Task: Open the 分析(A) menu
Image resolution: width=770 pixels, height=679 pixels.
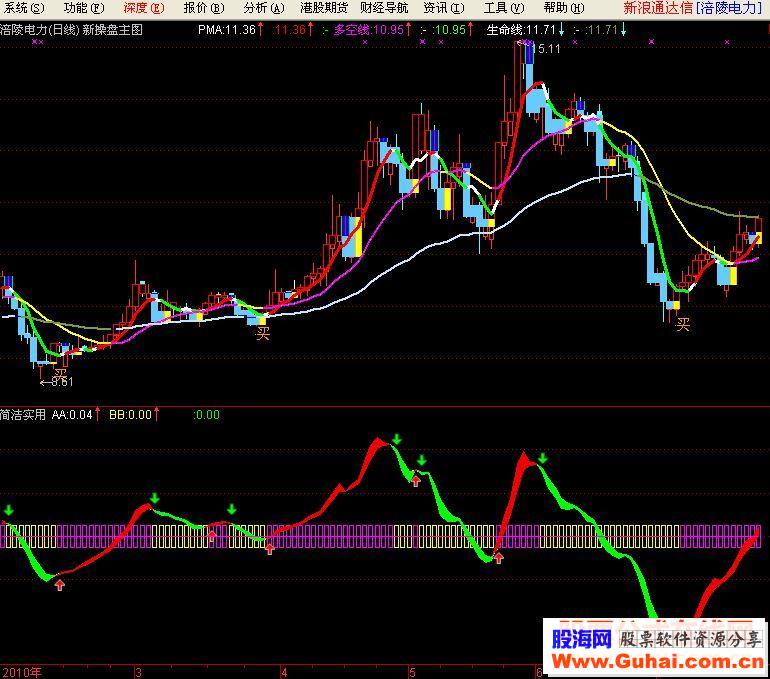Action: (x=264, y=8)
